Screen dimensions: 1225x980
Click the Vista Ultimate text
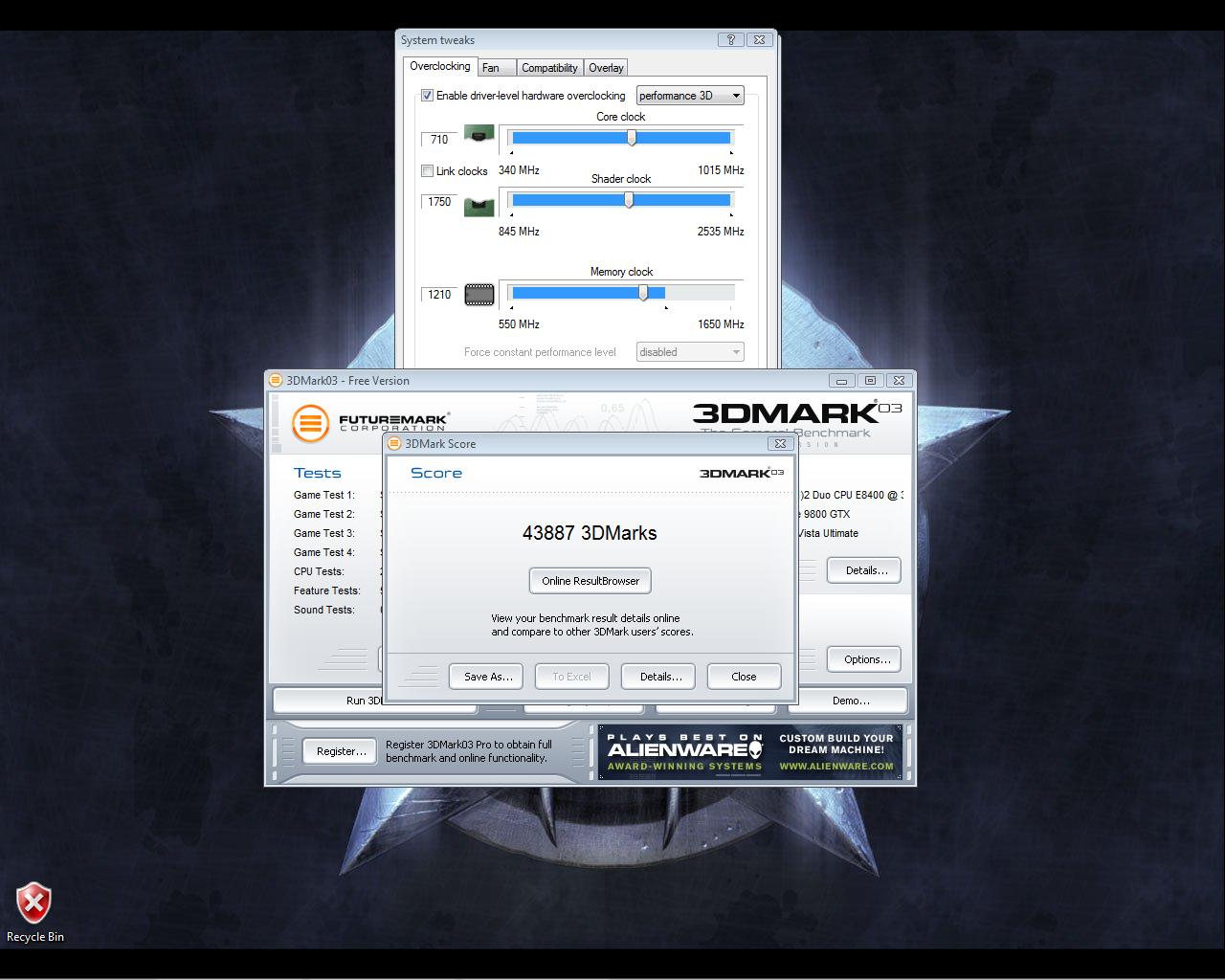coord(828,533)
